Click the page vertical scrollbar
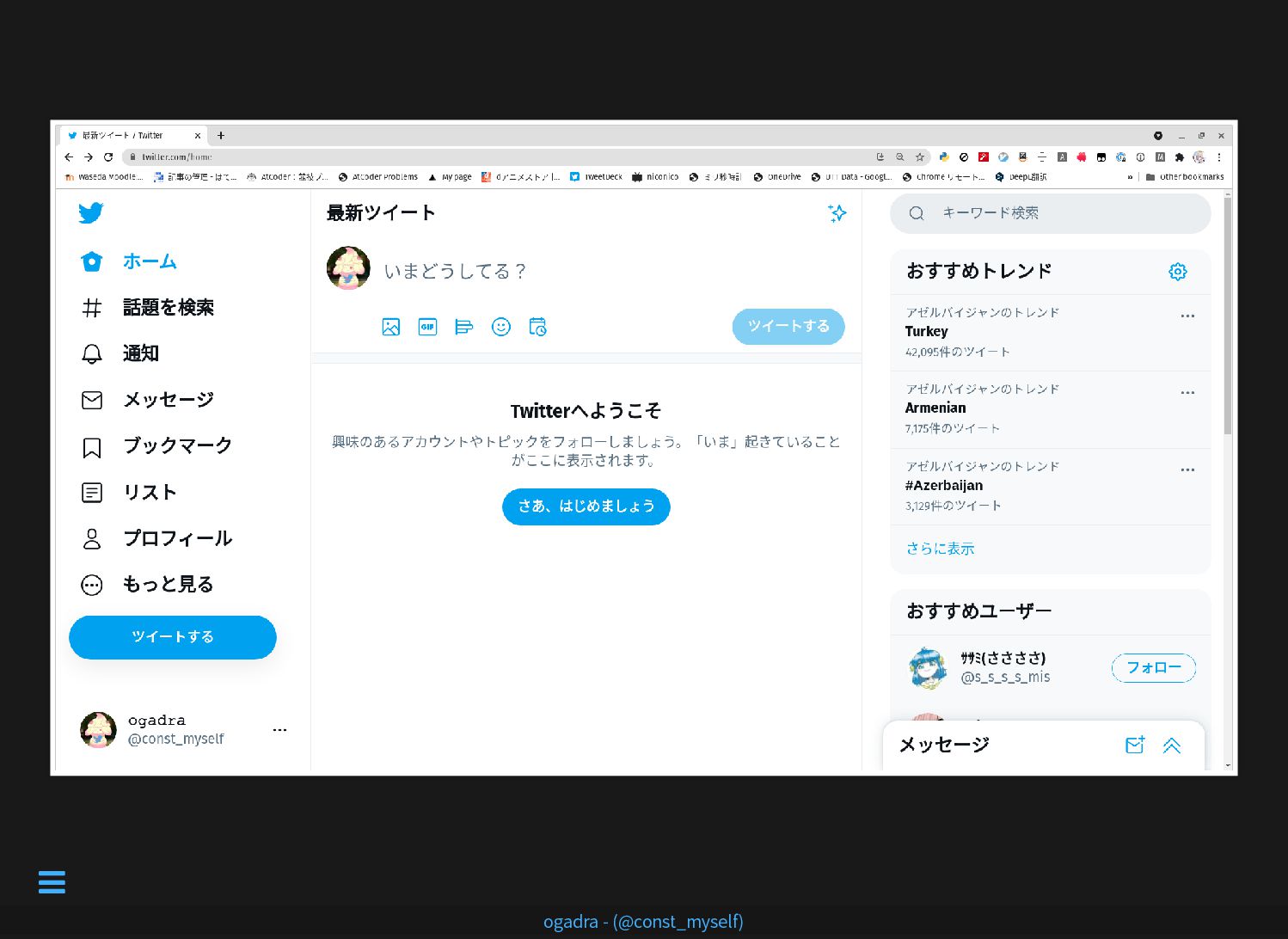The width and height of the screenshot is (1288, 939). coord(1228,316)
